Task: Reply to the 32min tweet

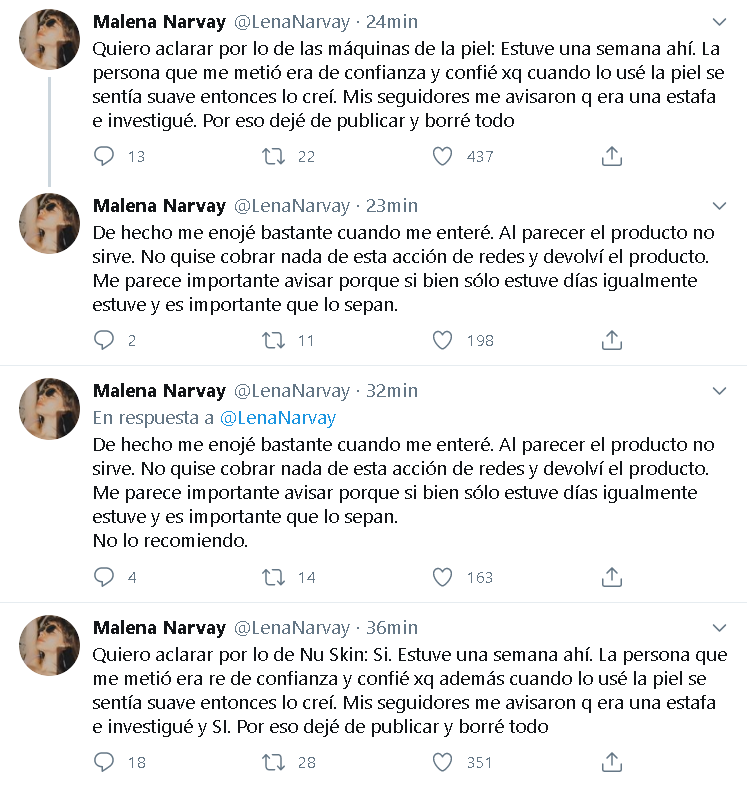Action: [105, 577]
